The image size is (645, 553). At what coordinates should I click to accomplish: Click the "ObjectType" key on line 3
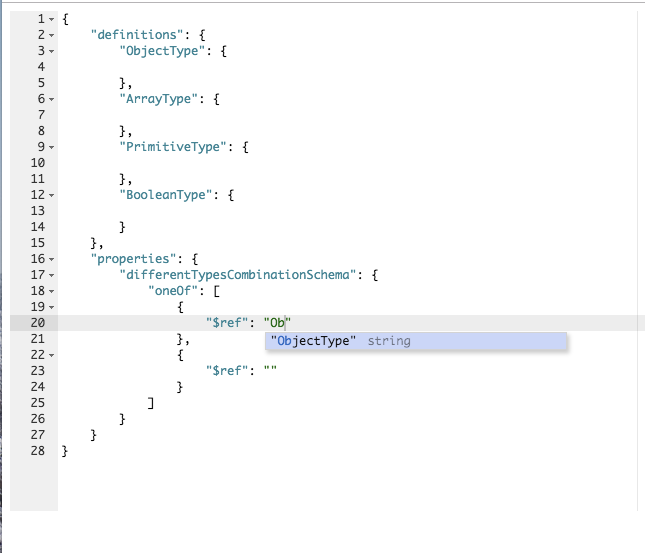162,51
